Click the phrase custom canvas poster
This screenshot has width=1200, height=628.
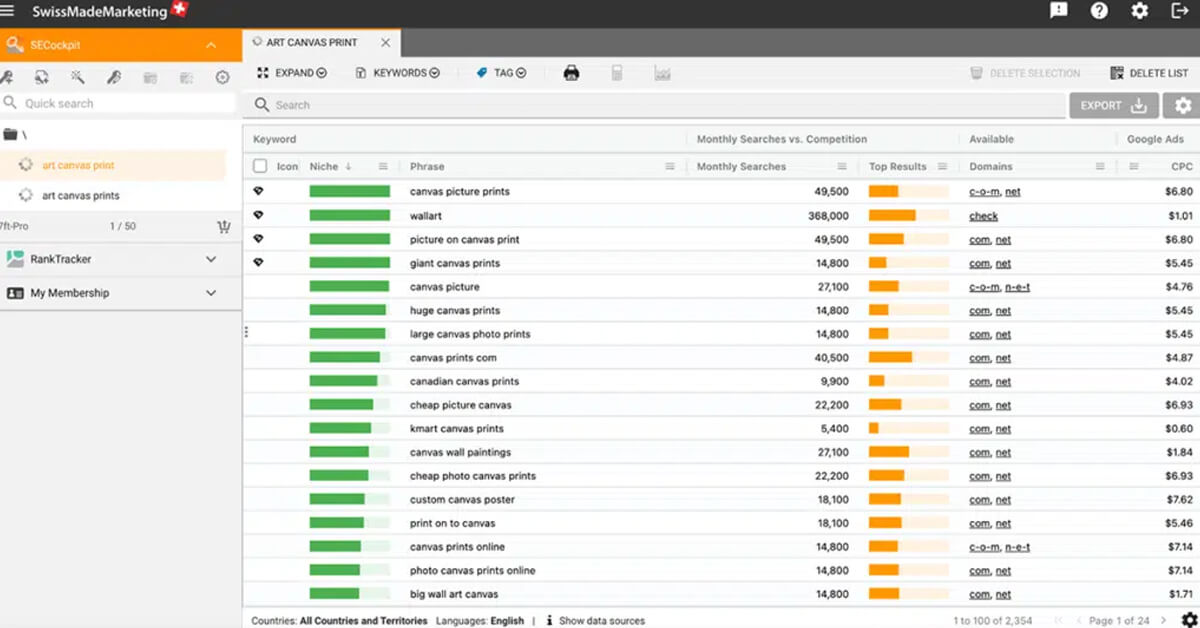click(460, 500)
